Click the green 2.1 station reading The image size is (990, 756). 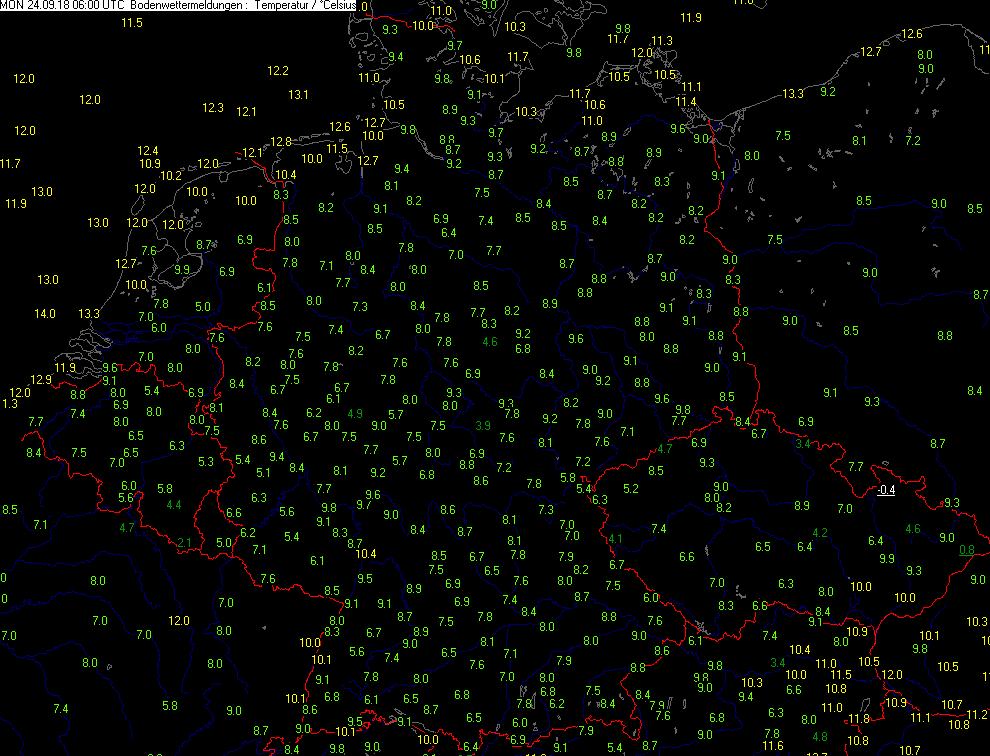pyautogui.click(x=184, y=543)
